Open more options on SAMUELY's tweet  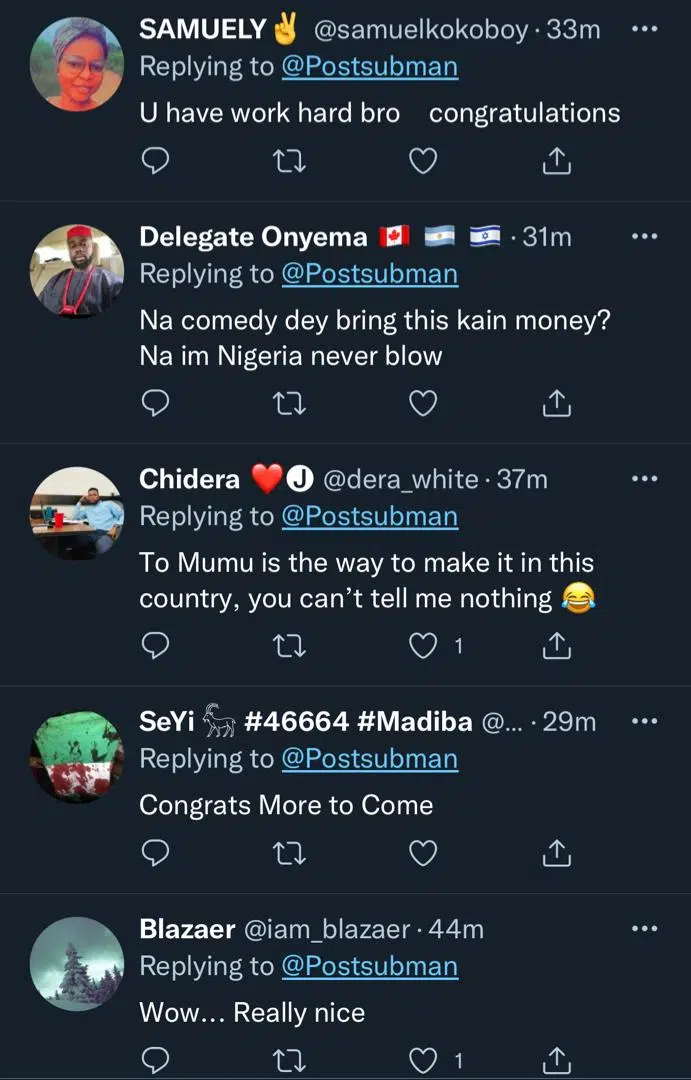click(645, 29)
